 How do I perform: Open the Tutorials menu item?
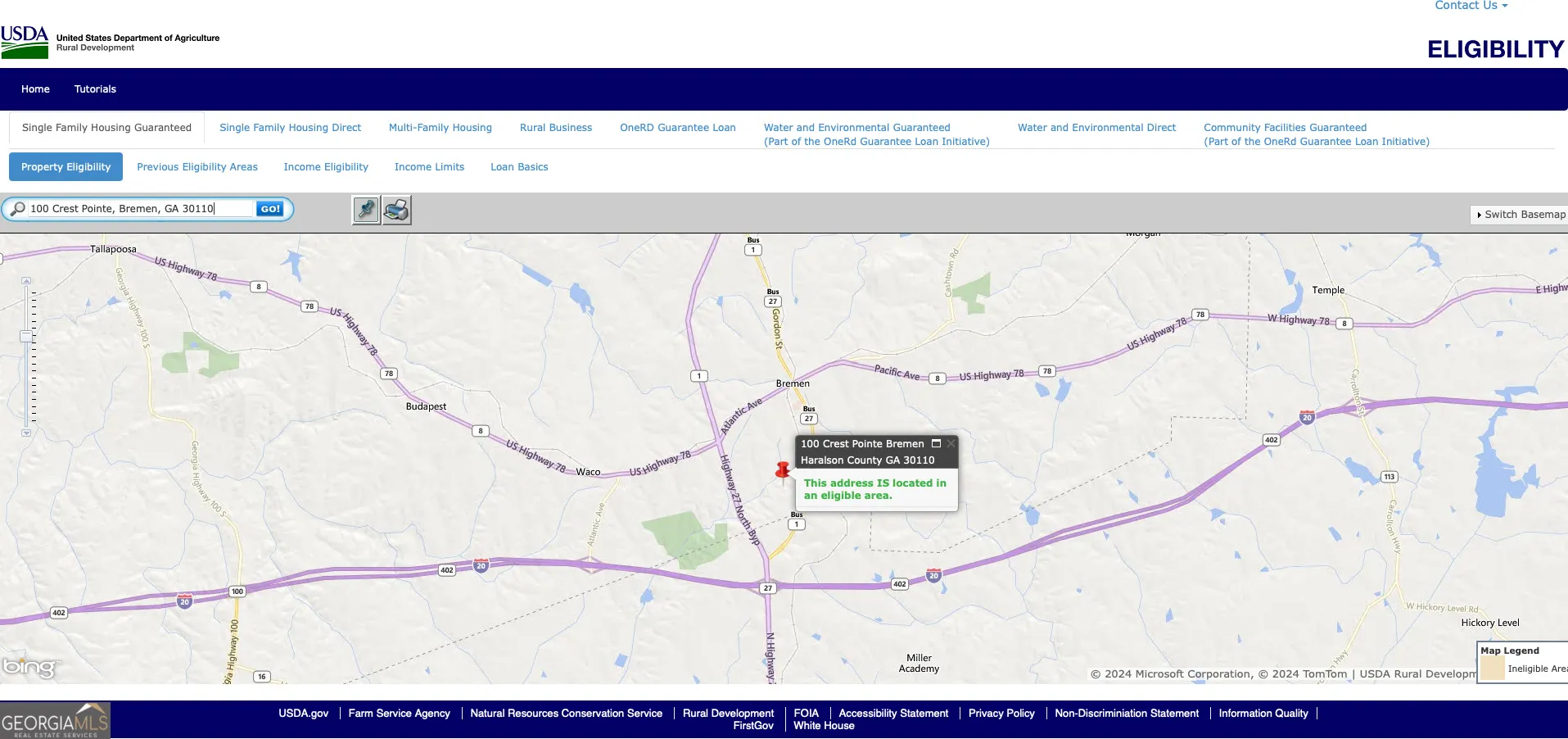tap(95, 89)
